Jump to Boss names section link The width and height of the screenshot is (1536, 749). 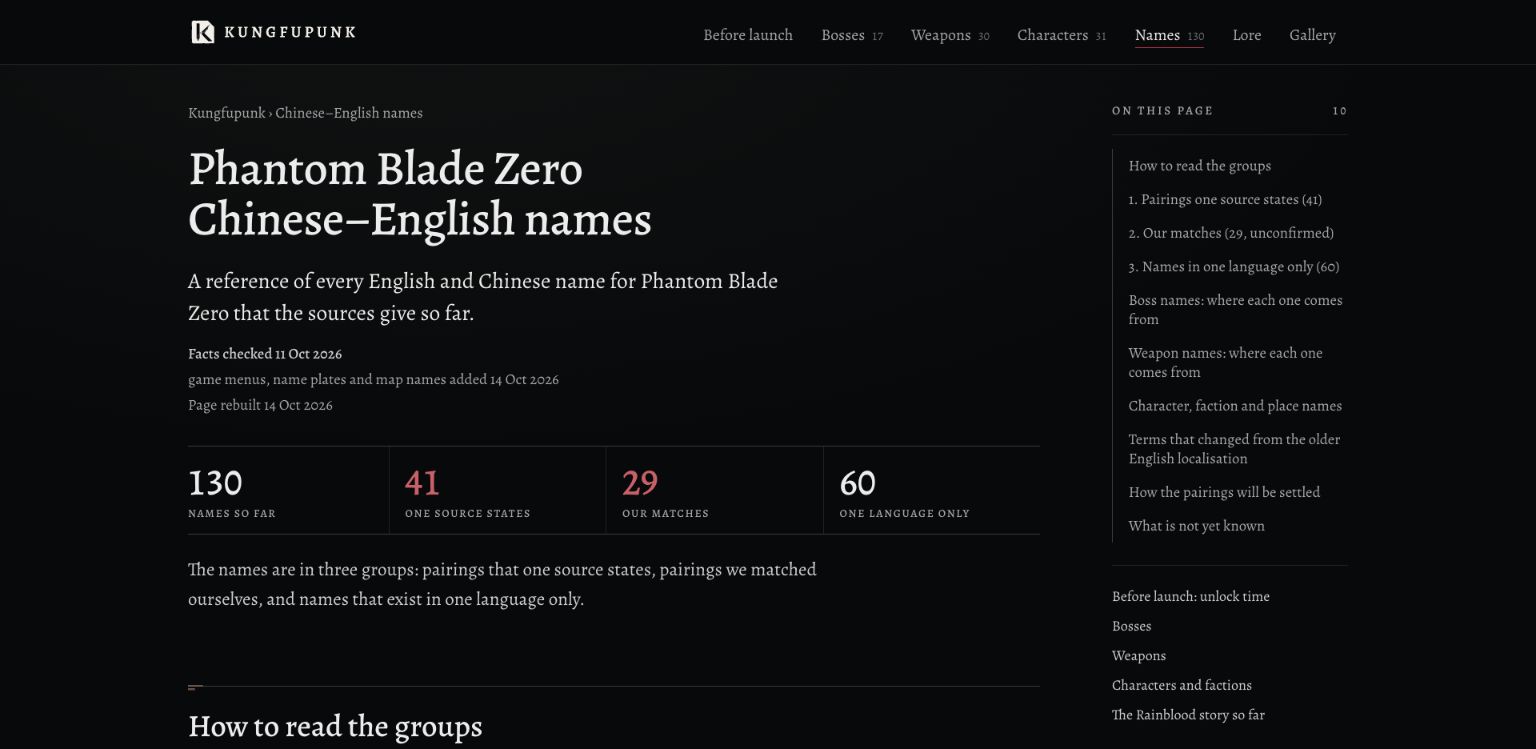coord(1235,309)
